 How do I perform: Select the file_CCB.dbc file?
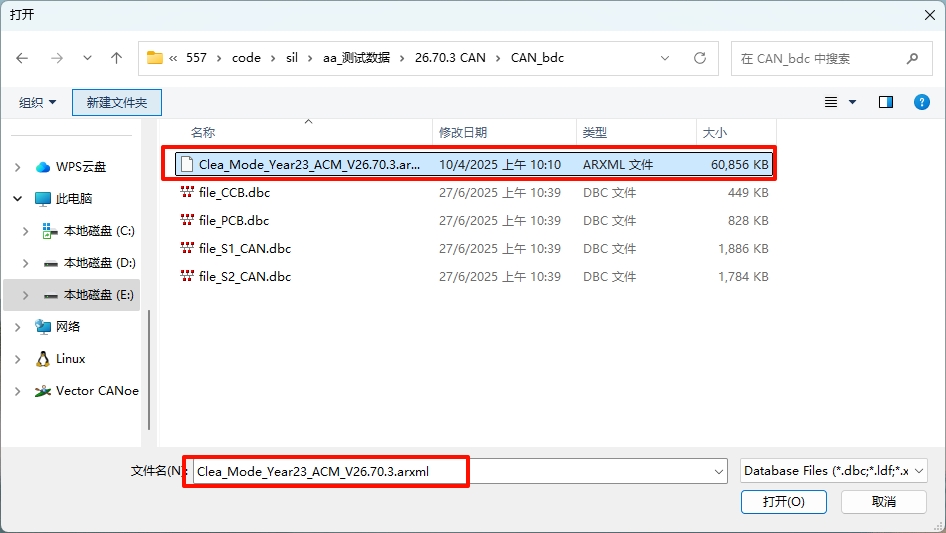coord(234,193)
